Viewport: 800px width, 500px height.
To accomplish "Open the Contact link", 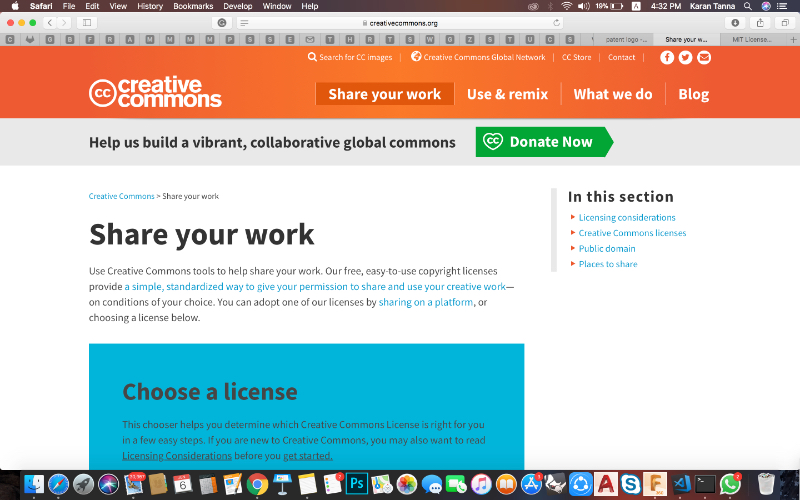I will click(x=621, y=57).
